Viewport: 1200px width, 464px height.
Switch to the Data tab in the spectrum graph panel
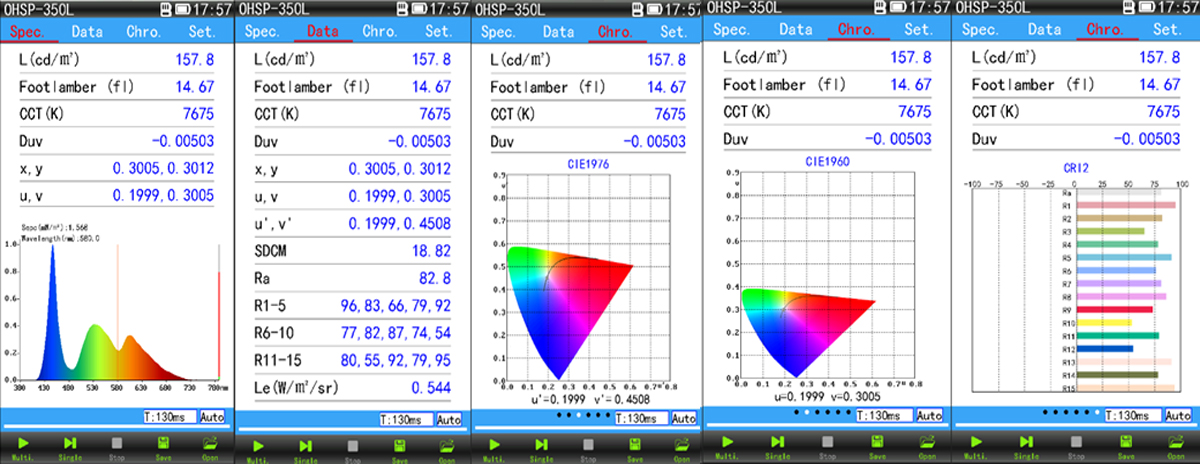pos(87,30)
